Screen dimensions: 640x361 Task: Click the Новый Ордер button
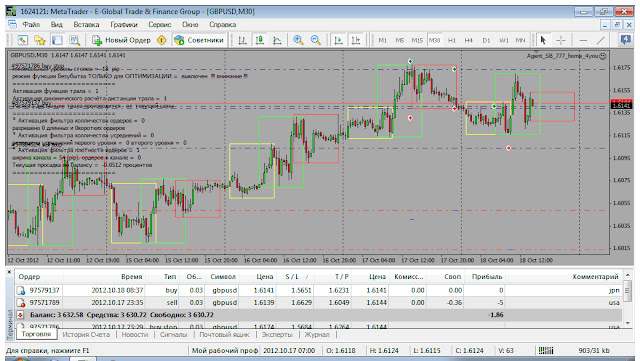[x=121, y=40]
